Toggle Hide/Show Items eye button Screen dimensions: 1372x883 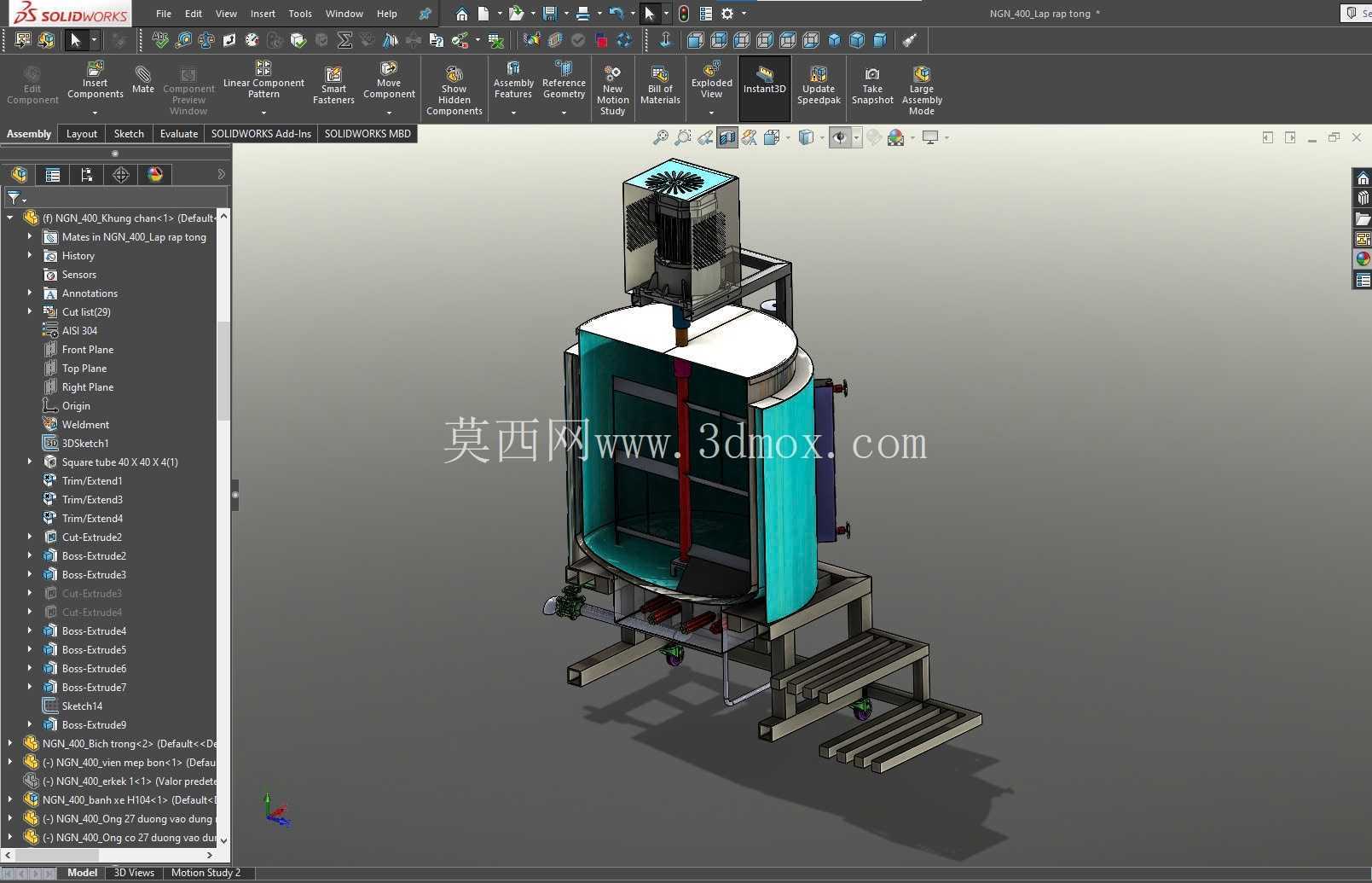click(x=840, y=137)
